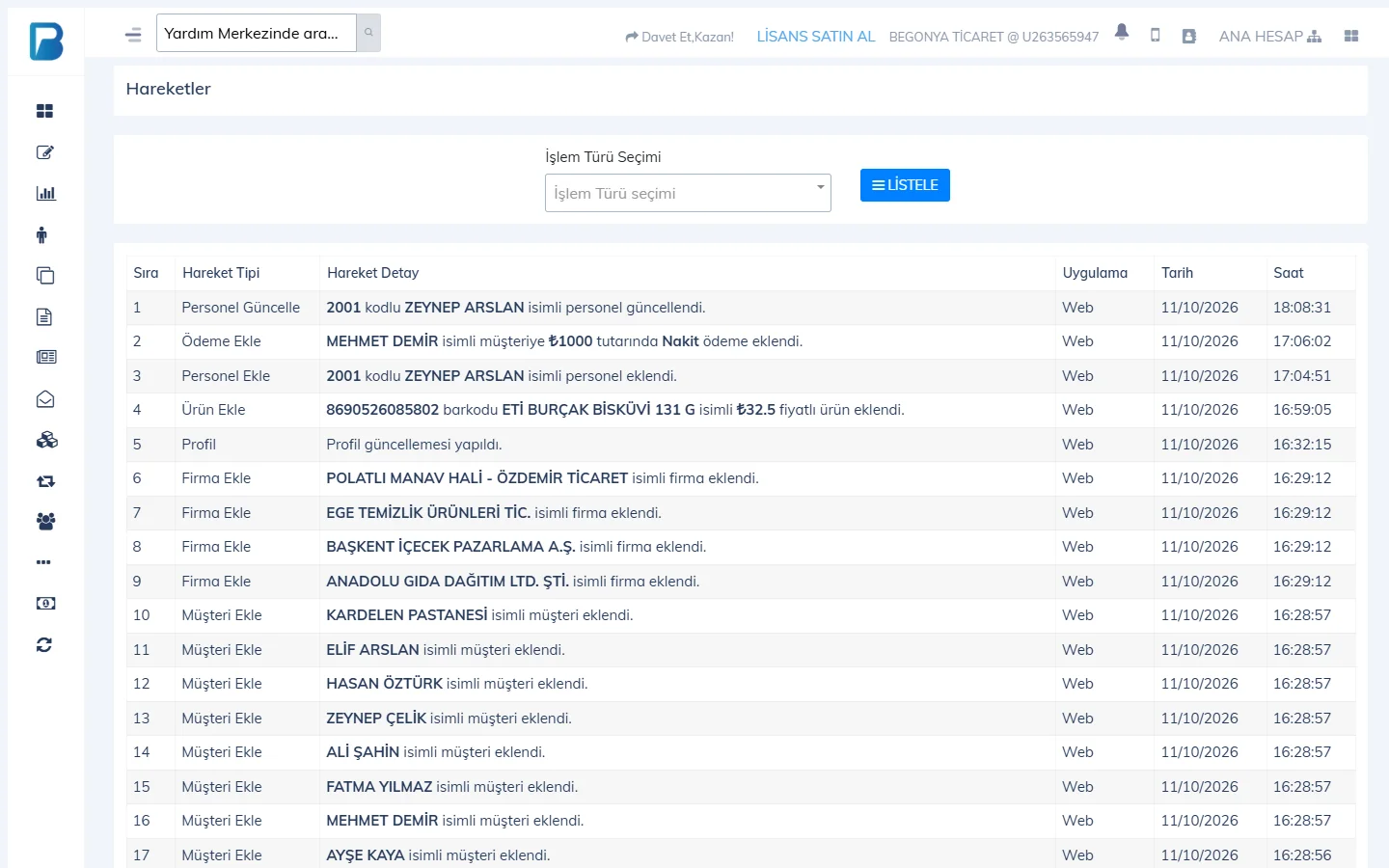The width and height of the screenshot is (1389, 868).
Task: Click the mobile phone icon in header
Action: 1155,35
